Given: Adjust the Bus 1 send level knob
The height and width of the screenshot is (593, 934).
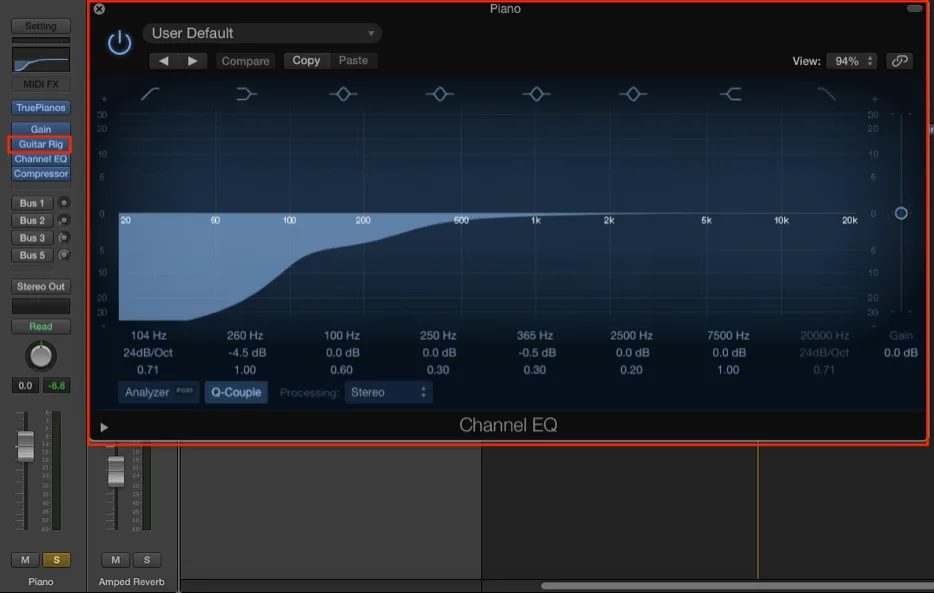Looking at the screenshot, I should coord(63,203).
